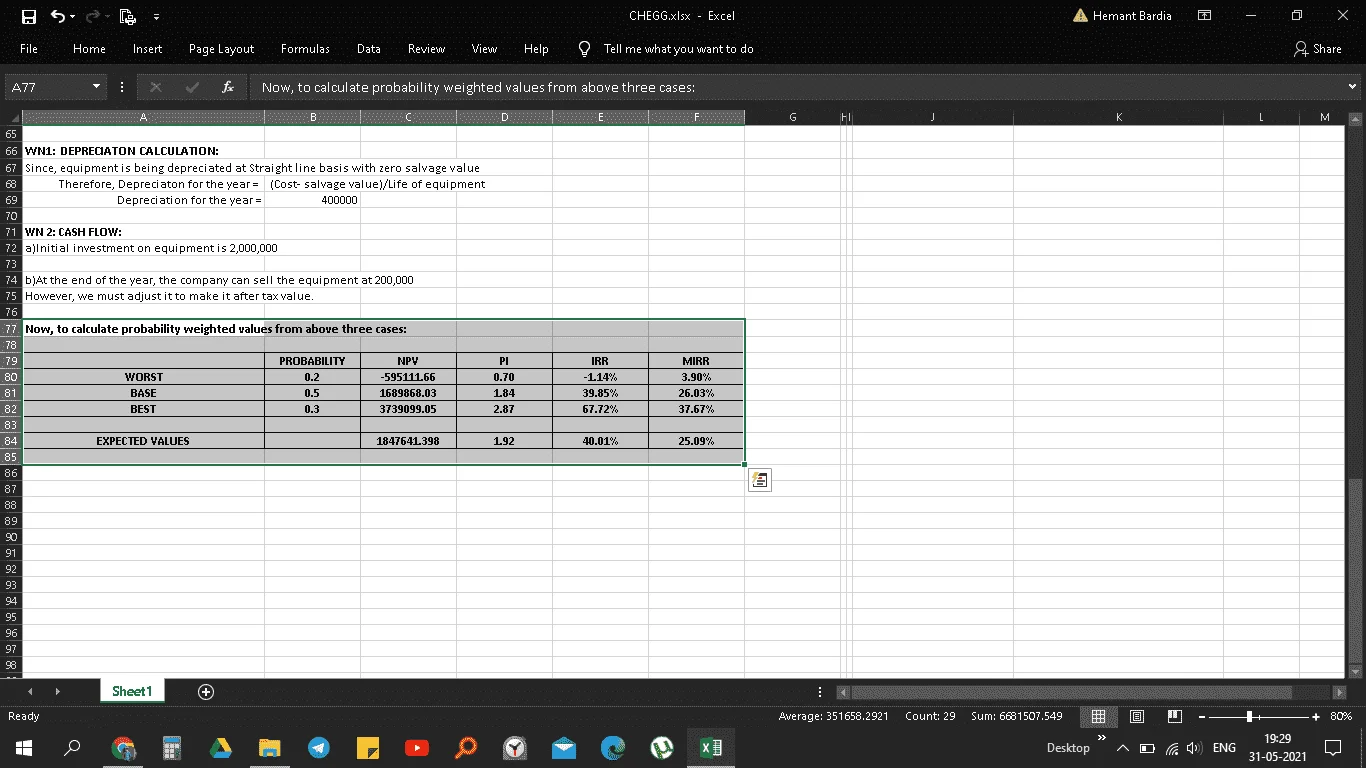Open the Help ribbon tab

(536, 49)
